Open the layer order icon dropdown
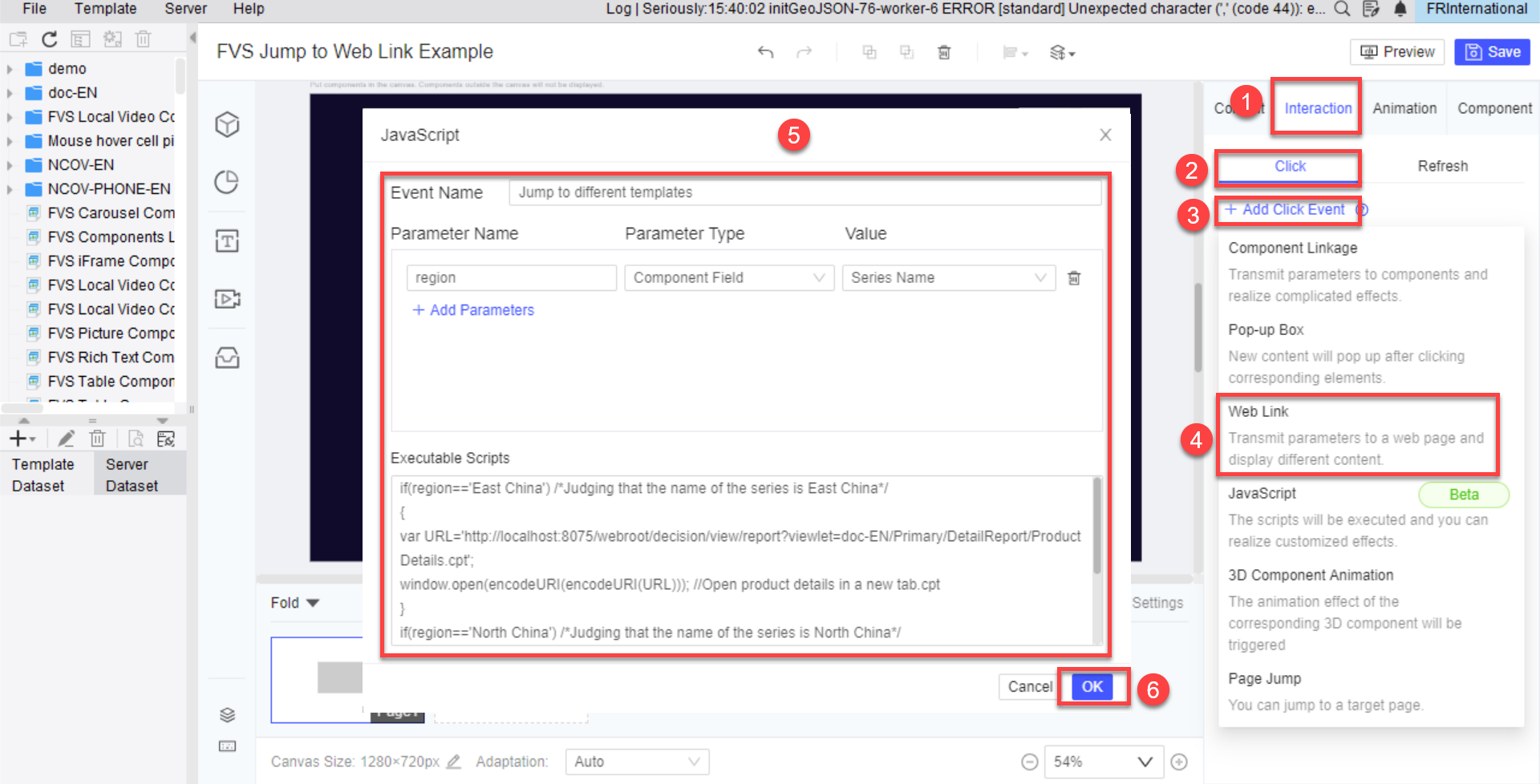1540x784 pixels. 1062,52
